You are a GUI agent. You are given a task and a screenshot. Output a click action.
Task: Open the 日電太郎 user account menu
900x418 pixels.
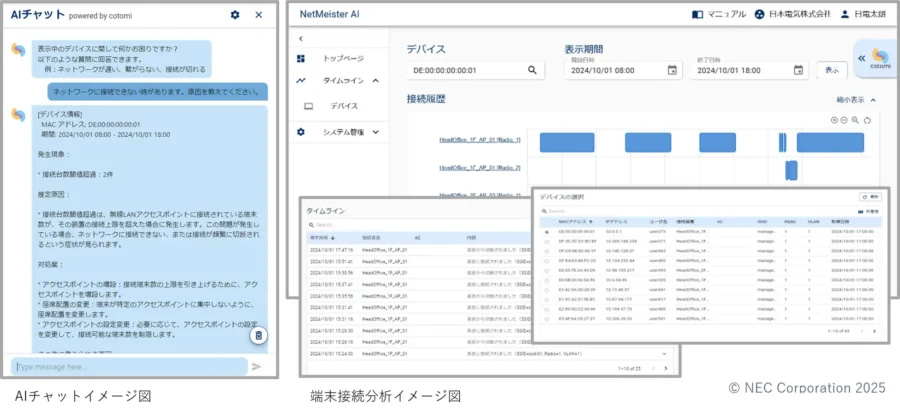point(864,14)
